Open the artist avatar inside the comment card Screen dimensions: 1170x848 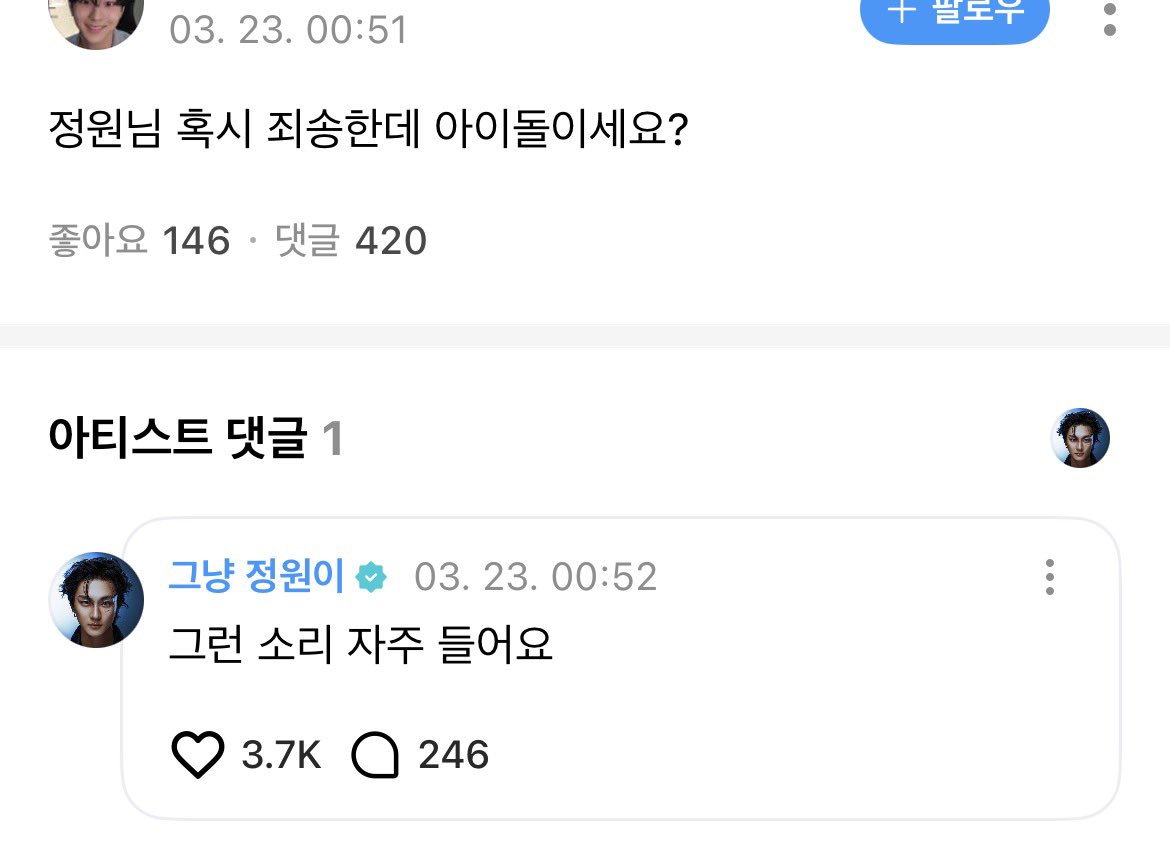coord(96,600)
